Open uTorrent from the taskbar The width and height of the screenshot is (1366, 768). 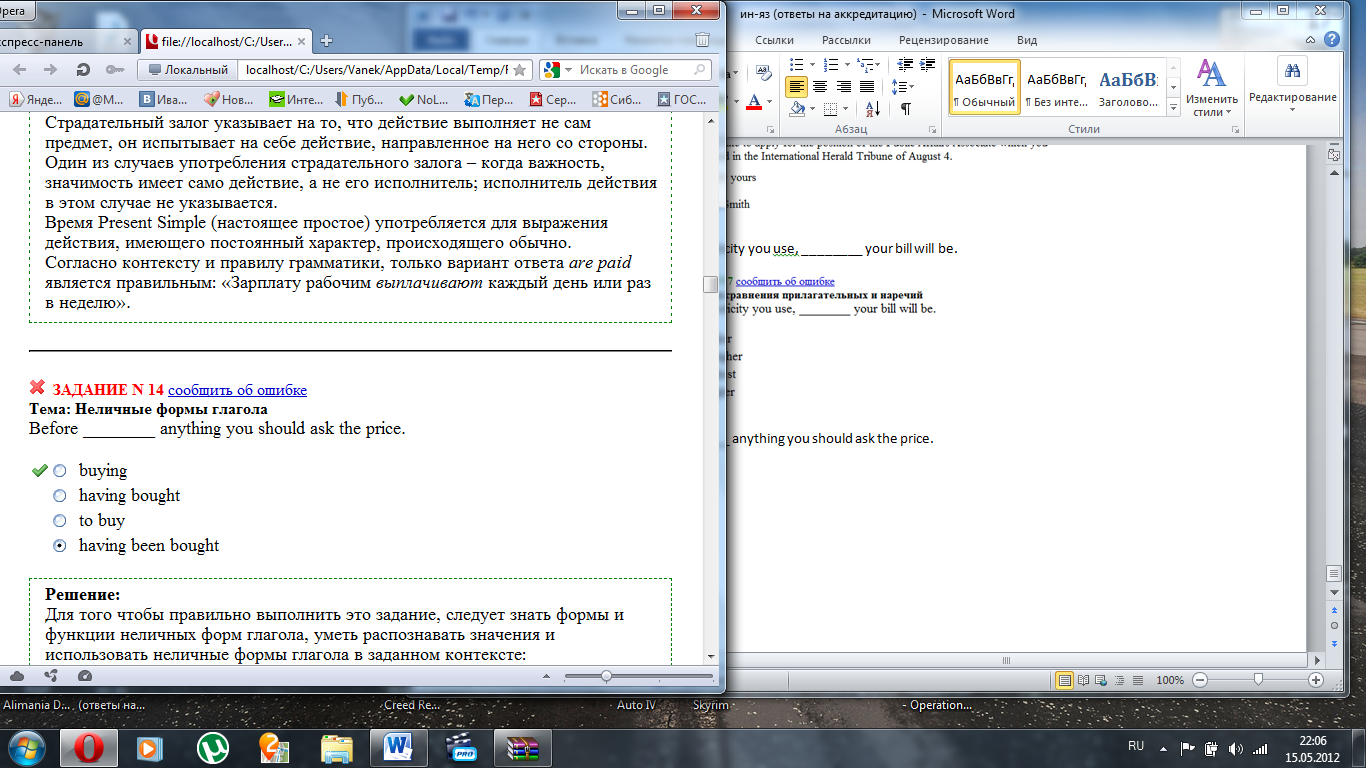212,747
